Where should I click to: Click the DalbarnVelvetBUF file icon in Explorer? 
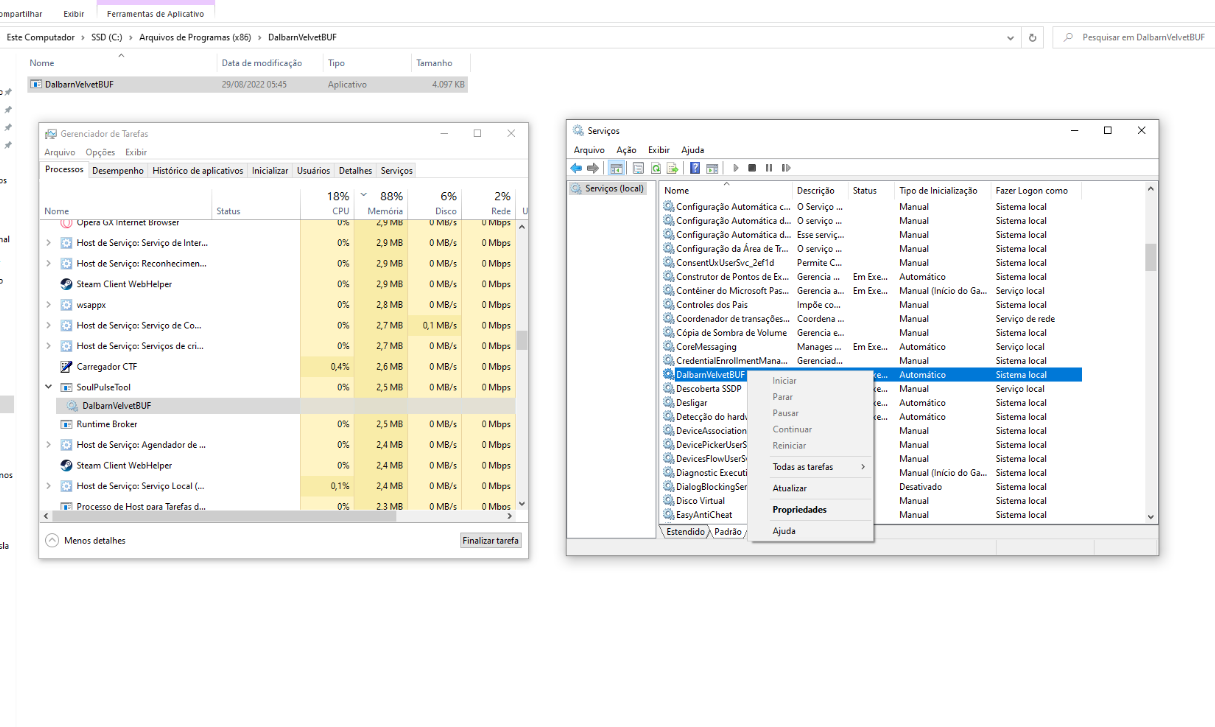[x=36, y=85]
